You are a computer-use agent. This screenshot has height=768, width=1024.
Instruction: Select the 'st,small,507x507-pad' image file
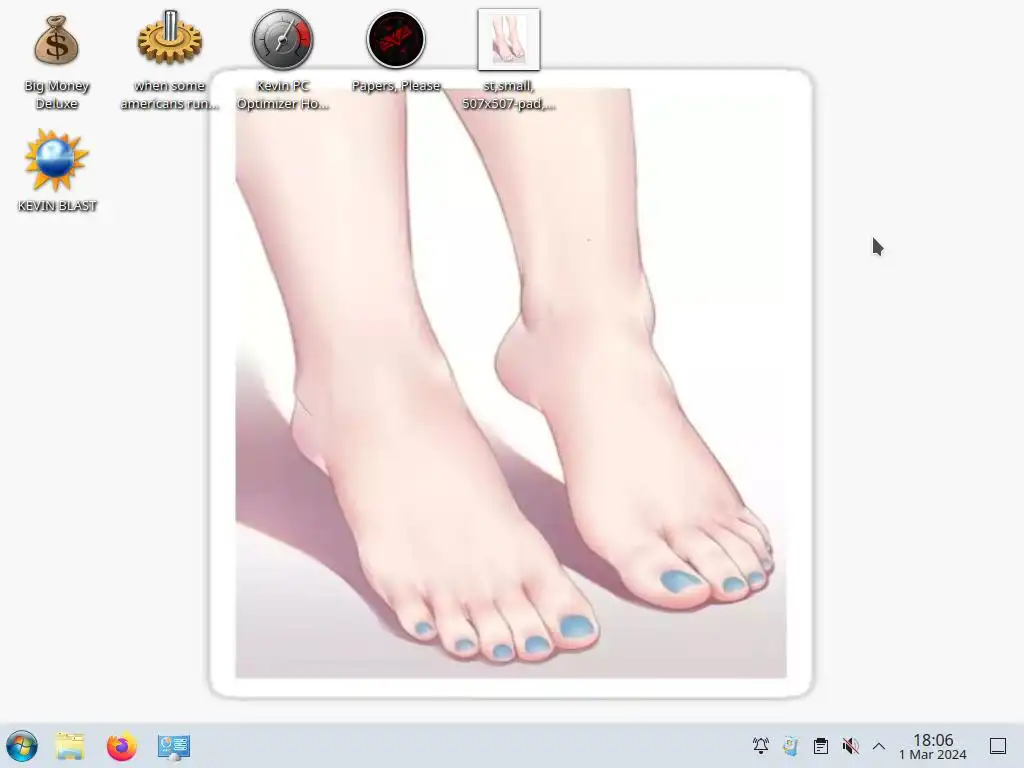tap(509, 39)
